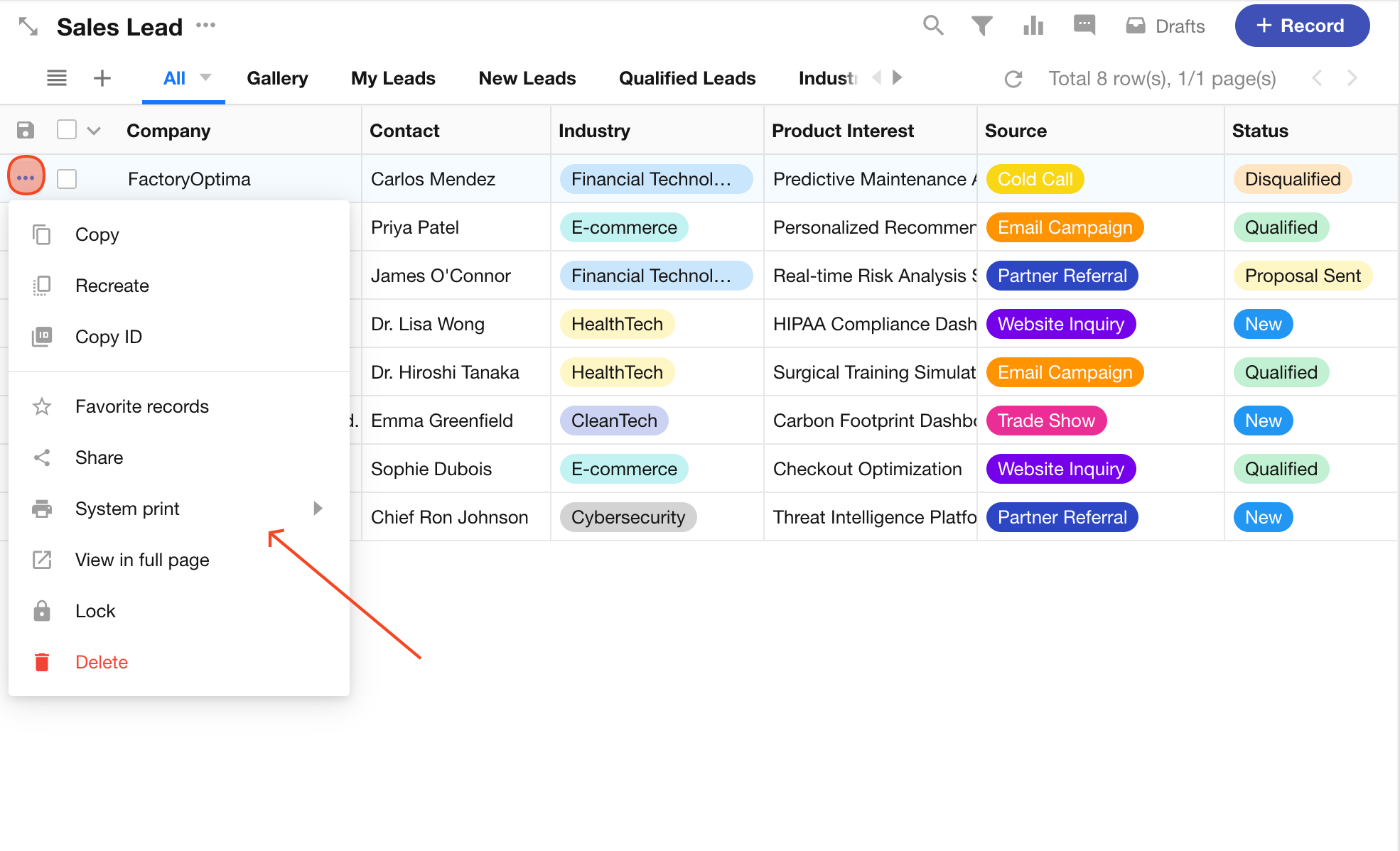Click the yellow Cold Call tag
The image size is (1400, 851).
pyautogui.click(x=1034, y=179)
